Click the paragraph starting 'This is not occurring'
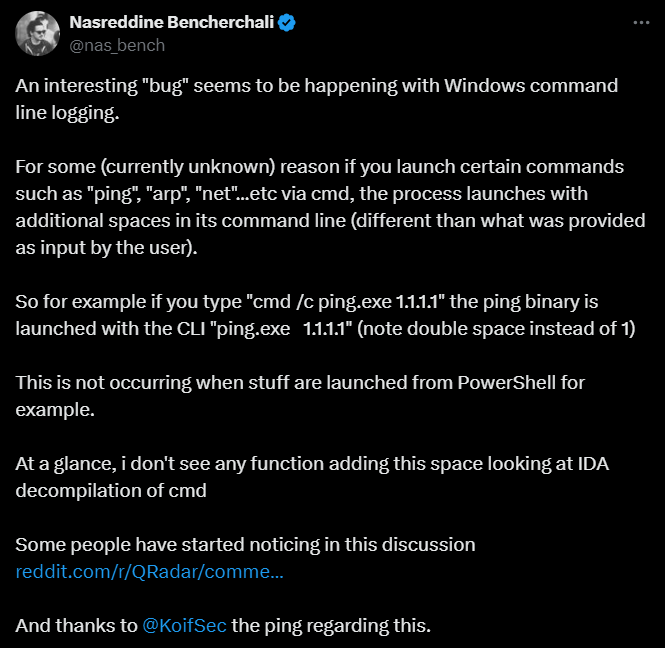 pos(300,396)
